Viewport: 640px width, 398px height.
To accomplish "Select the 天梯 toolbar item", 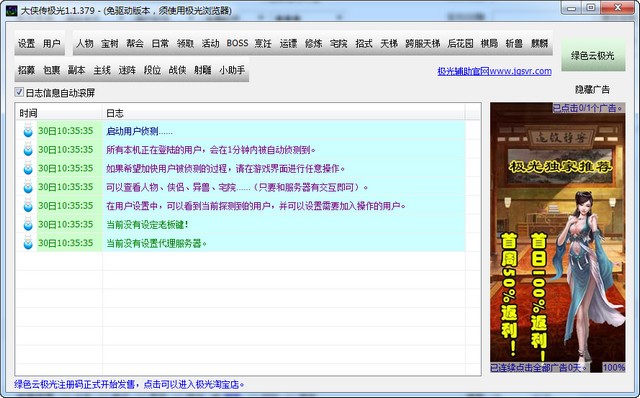I will click(389, 43).
